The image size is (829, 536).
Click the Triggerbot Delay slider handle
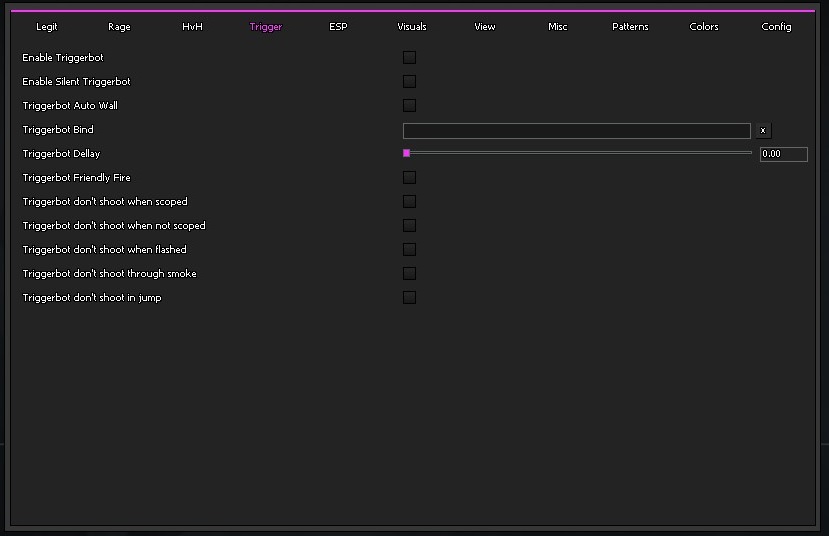pyautogui.click(x=407, y=153)
